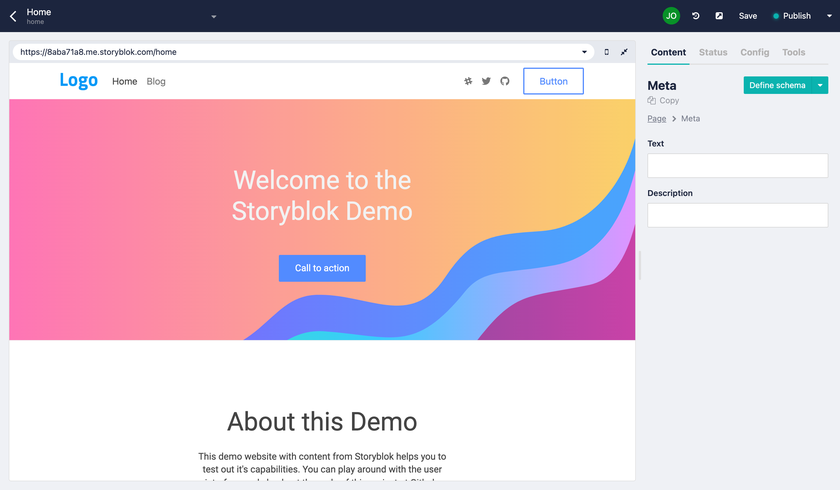Open the Blog nav link in preview
Image resolution: width=840 pixels, height=490 pixels.
pos(156,81)
